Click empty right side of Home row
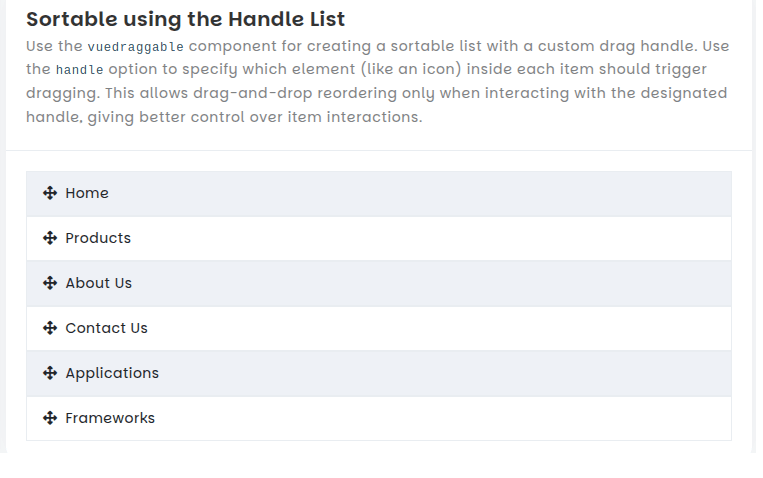 (x=500, y=193)
